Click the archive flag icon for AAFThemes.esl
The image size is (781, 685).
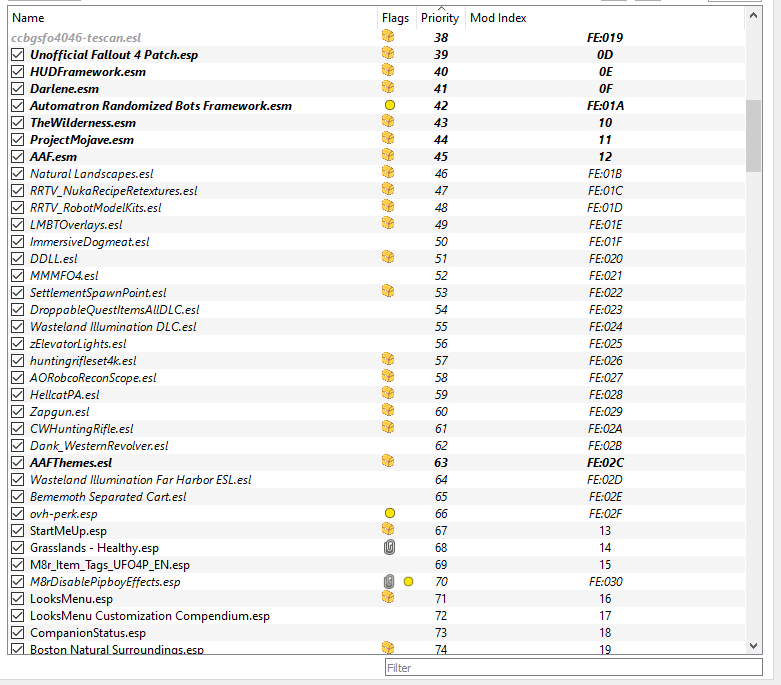pos(388,461)
